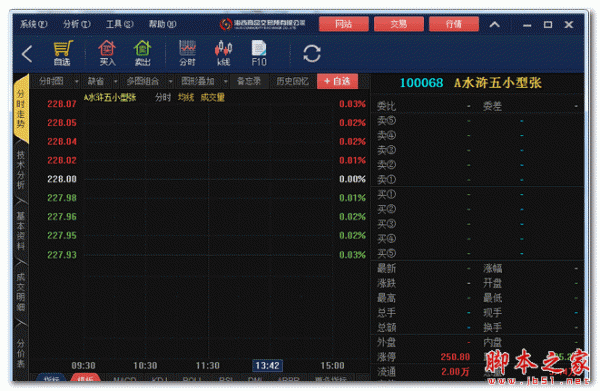This screenshot has height=391, width=600.
Task: Select the 成交明细 side tab
Action: [x=21, y=292]
